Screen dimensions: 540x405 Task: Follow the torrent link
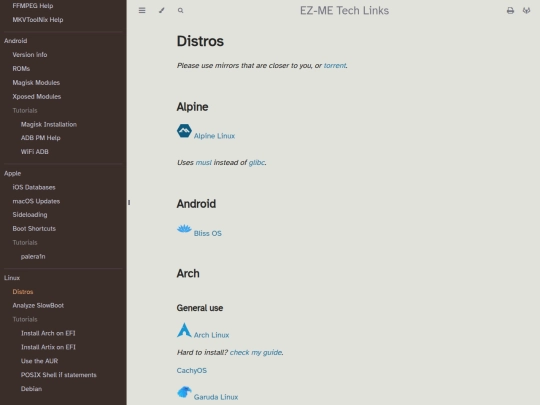coord(335,65)
